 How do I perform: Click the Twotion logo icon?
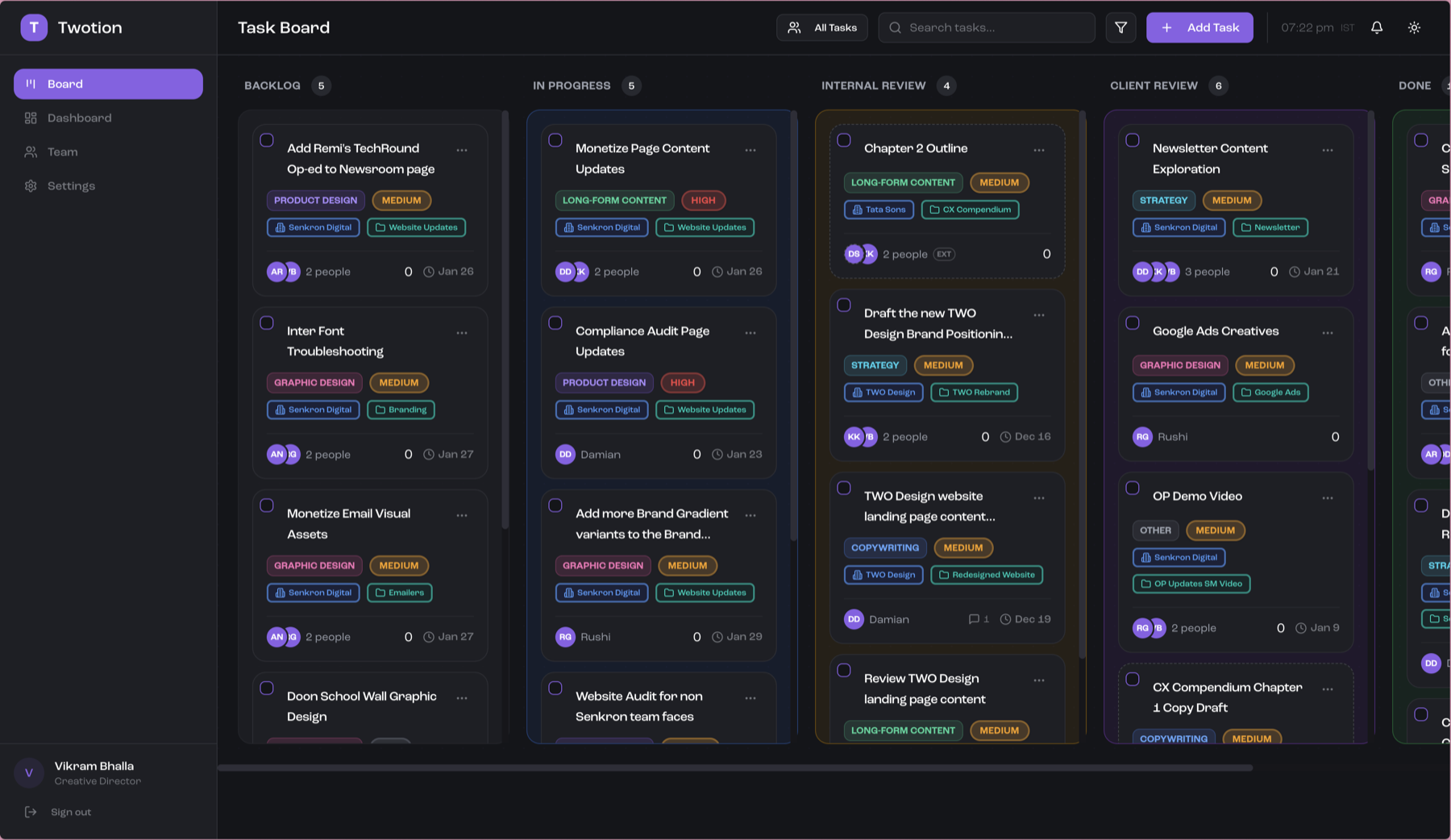click(33, 27)
